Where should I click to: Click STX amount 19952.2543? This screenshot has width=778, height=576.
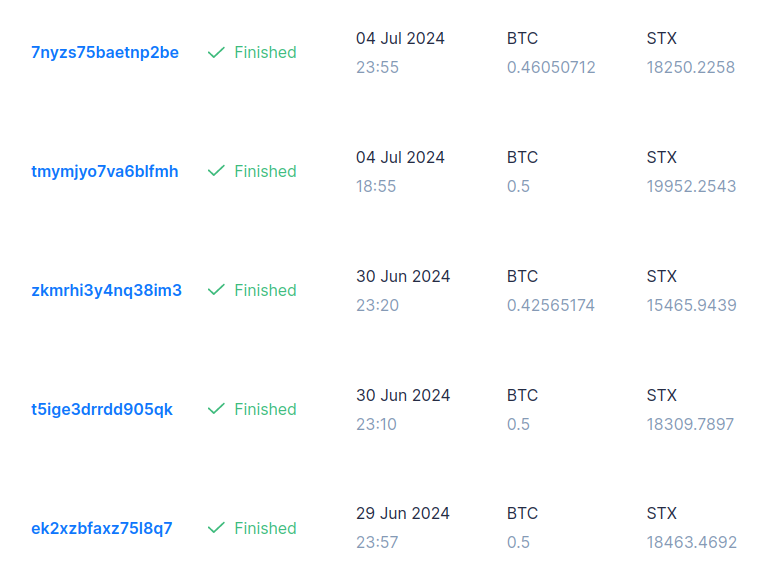(x=691, y=186)
